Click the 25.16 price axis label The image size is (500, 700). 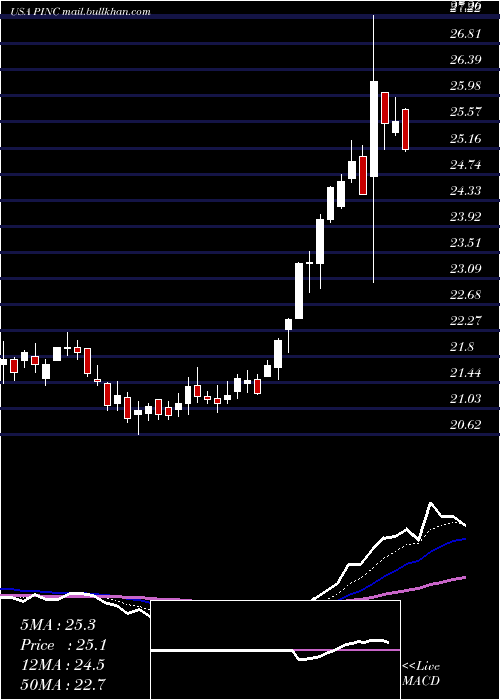coord(466,139)
